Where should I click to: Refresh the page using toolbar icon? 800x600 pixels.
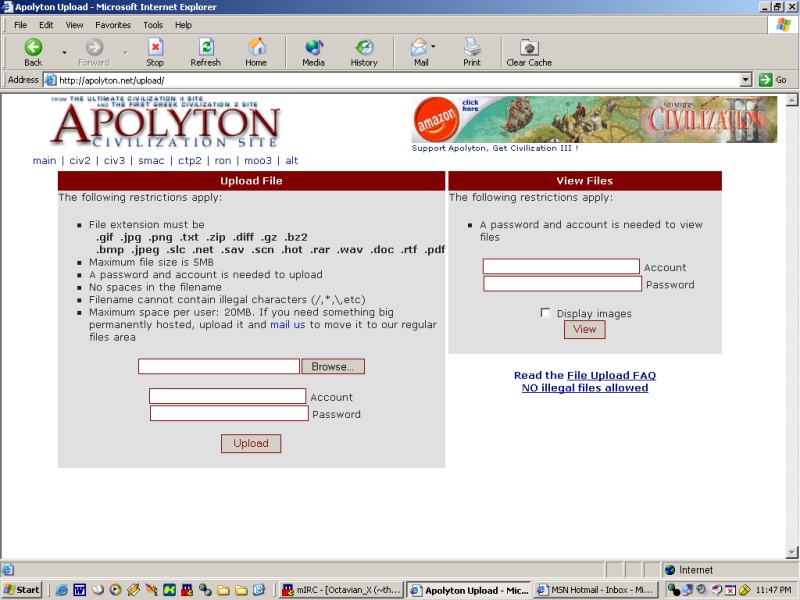pos(206,47)
